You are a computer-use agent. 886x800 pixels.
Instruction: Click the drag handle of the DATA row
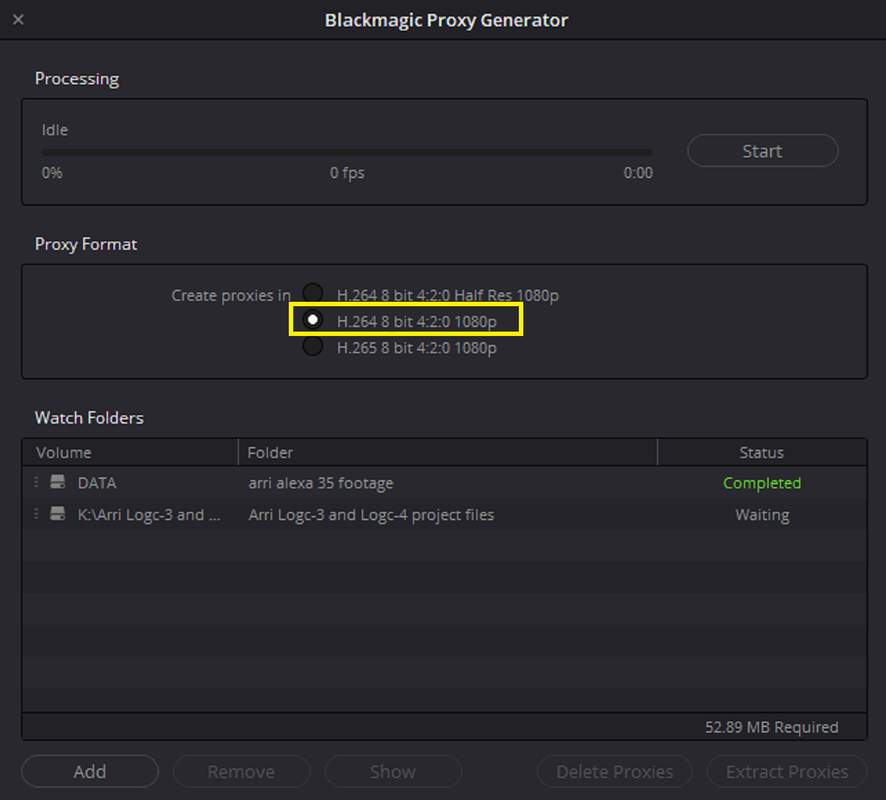coord(36,482)
